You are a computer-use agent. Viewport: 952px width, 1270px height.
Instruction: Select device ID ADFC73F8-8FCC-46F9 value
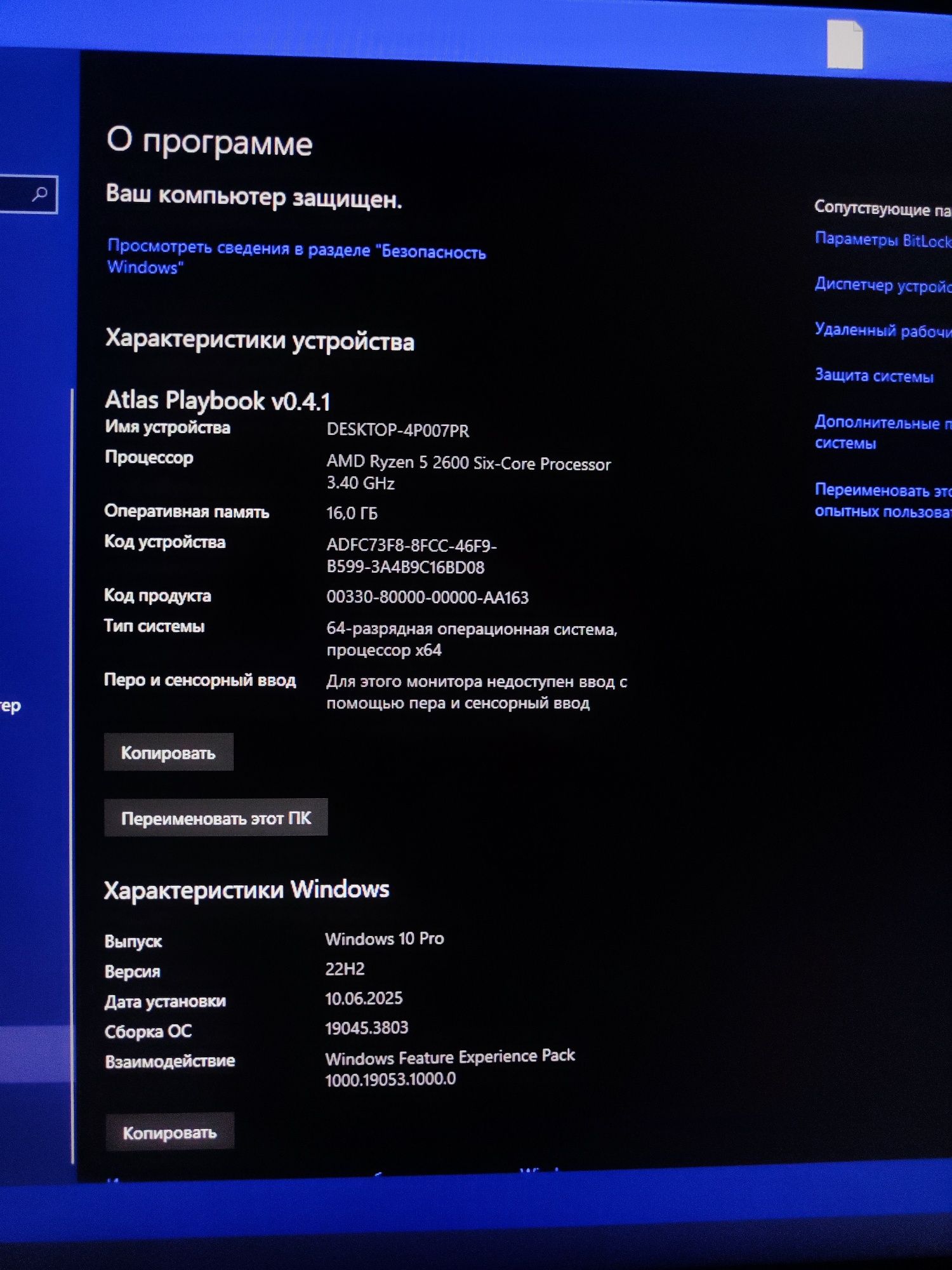[x=411, y=556]
